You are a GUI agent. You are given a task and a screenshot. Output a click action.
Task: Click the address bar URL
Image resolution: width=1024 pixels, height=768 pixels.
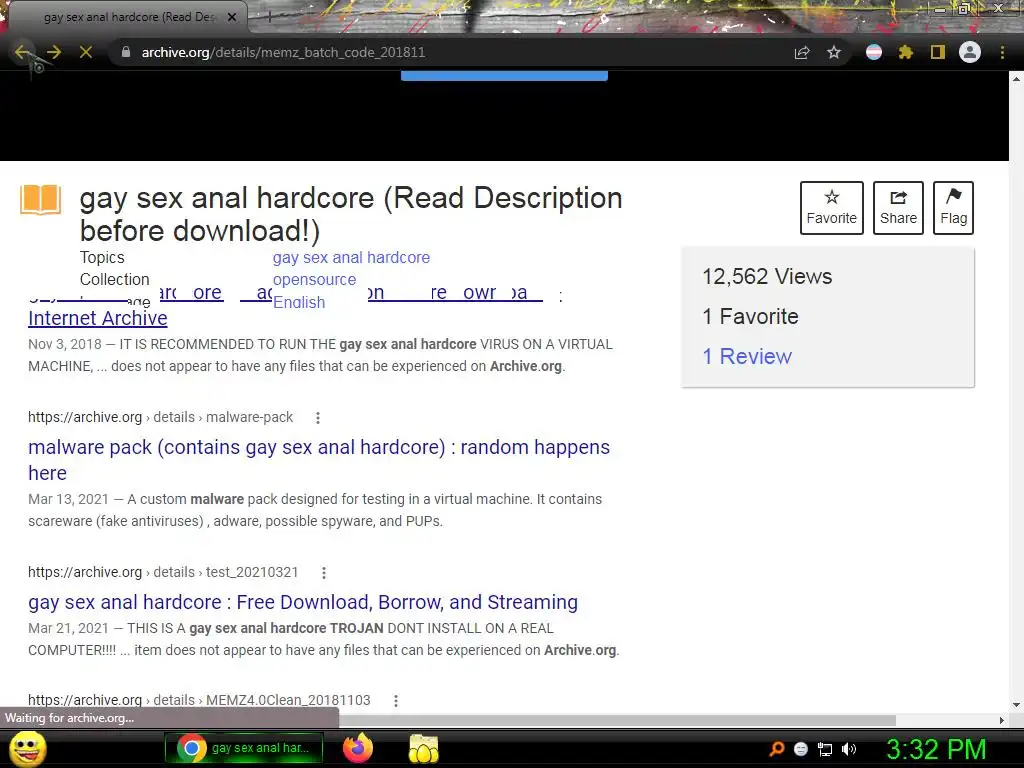[x=283, y=52]
